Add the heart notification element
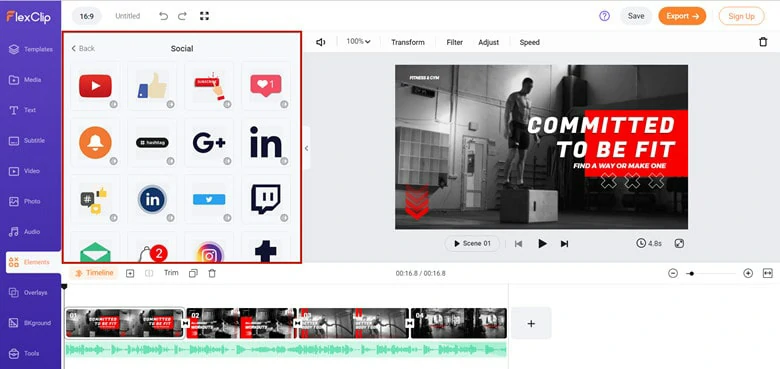This screenshot has height=369, width=780. click(x=266, y=86)
